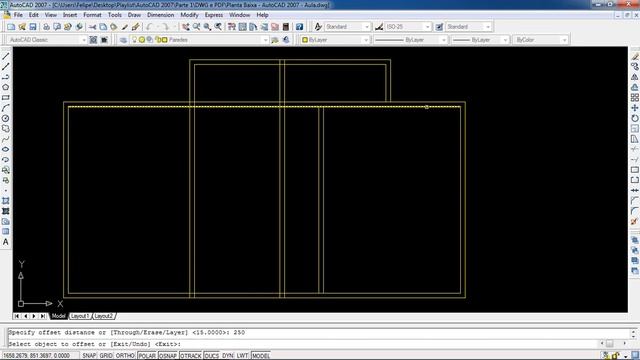The height and width of the screenshot is (360, 640).
Task: Click the Erase tool in Modify toolbar
Action: coord(635,56)
